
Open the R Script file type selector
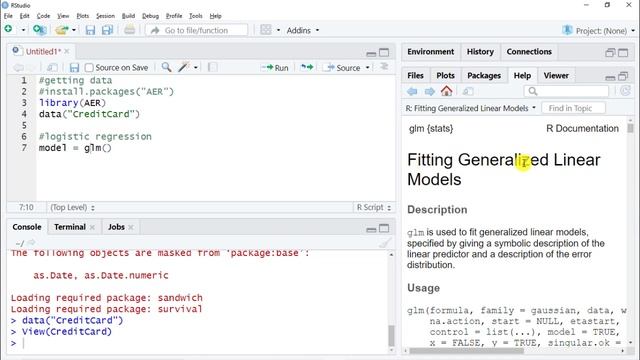point(373,207)
